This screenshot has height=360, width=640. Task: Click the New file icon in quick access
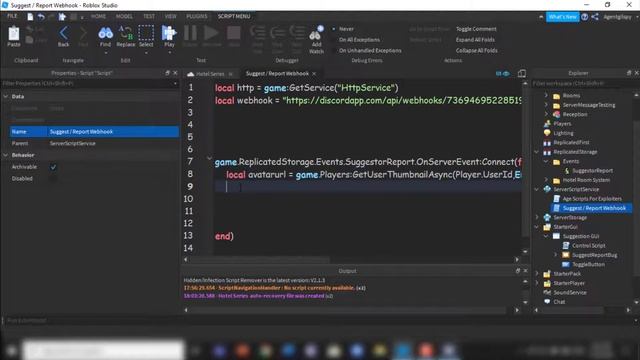[x=30, y=17]
